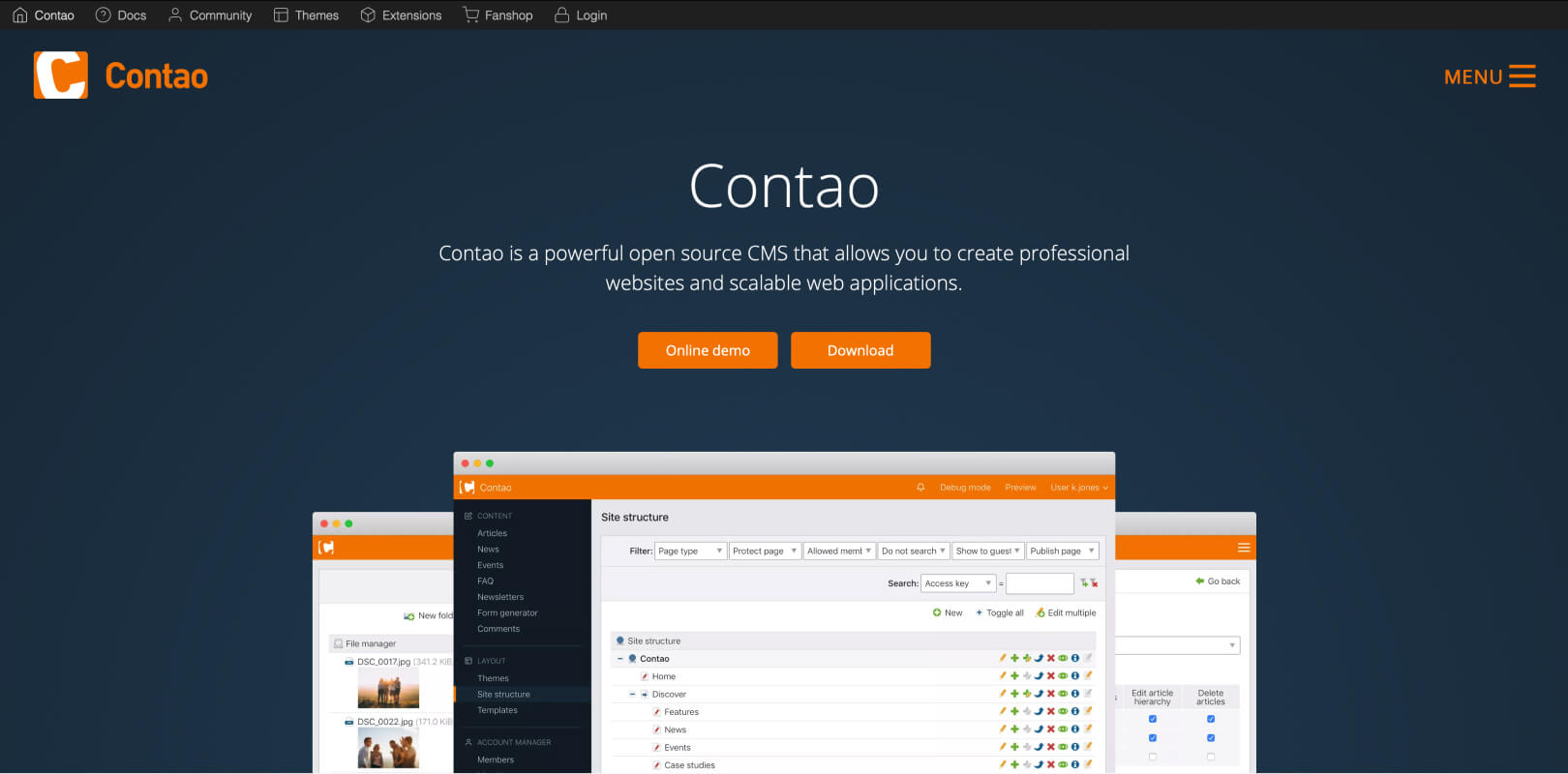This screenshot has height=774, width=1568.
Task: Open the Show to guests filter dropdown
Action: tap(988, 551)
